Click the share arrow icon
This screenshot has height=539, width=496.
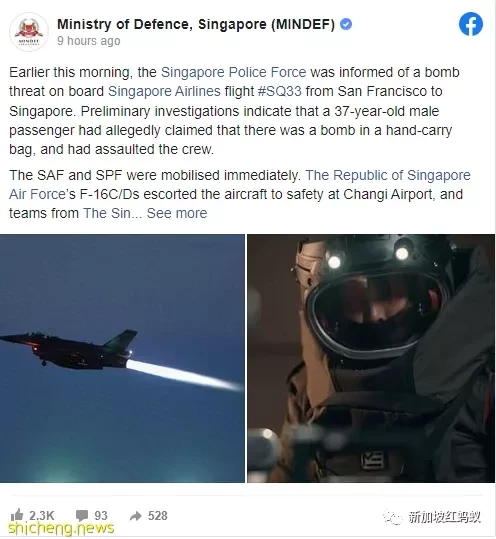[136, 515]
